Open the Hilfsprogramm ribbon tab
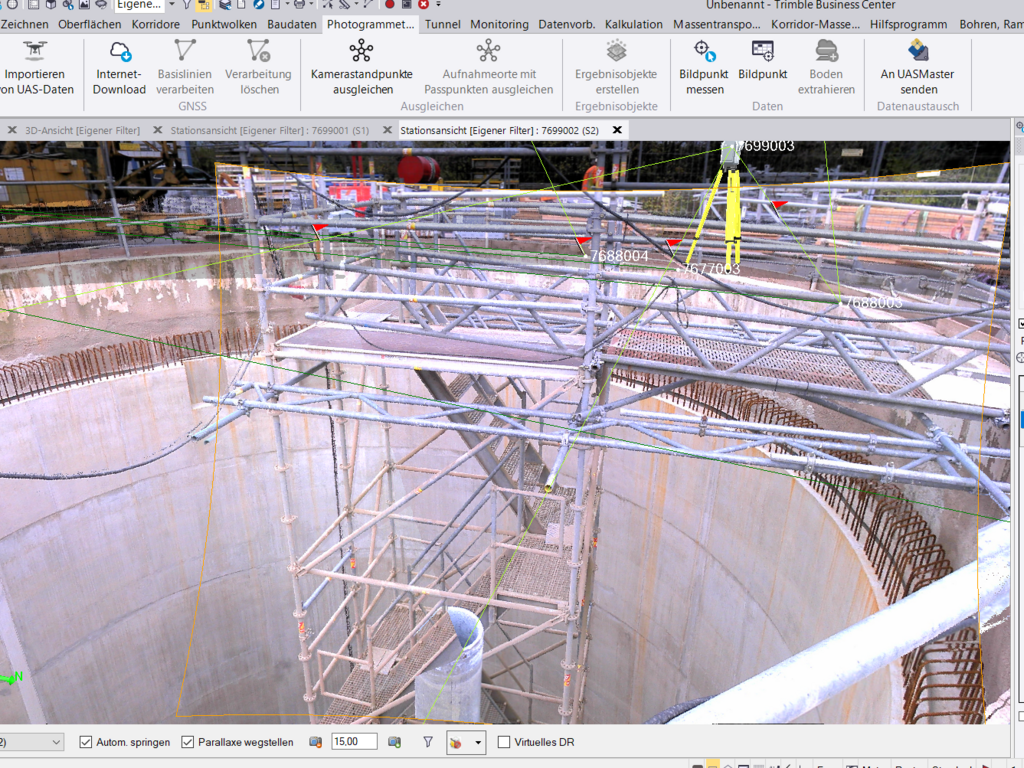1024x768 pixels. click(x=908, y=24)
